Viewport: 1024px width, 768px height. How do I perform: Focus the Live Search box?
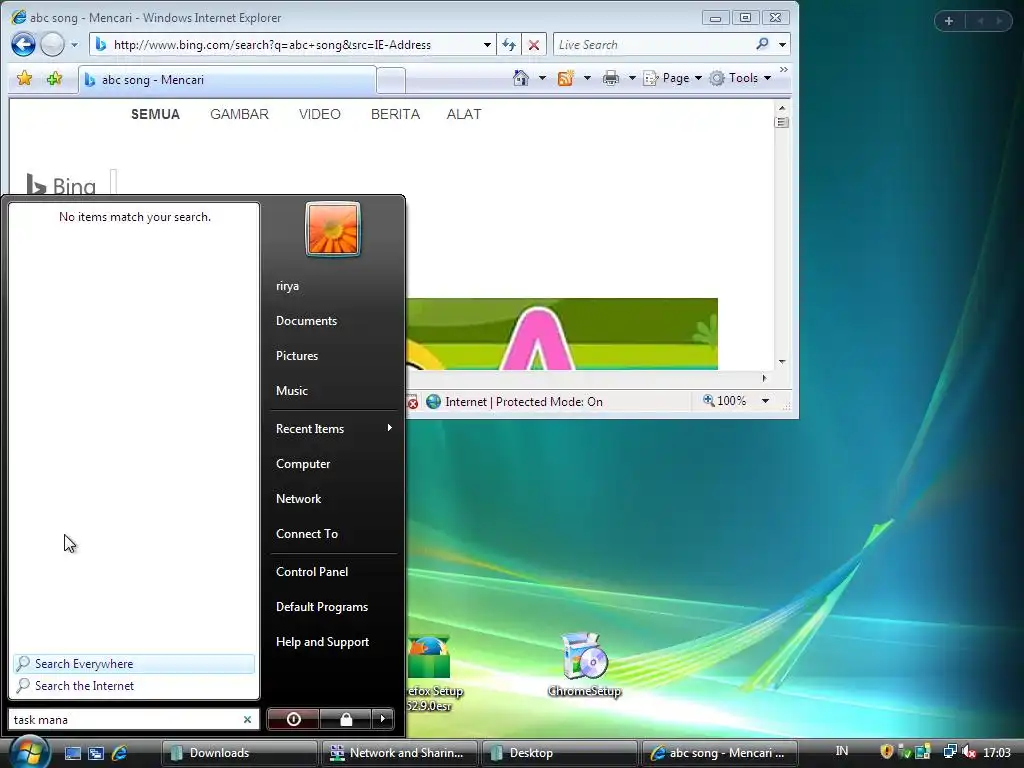653,44
